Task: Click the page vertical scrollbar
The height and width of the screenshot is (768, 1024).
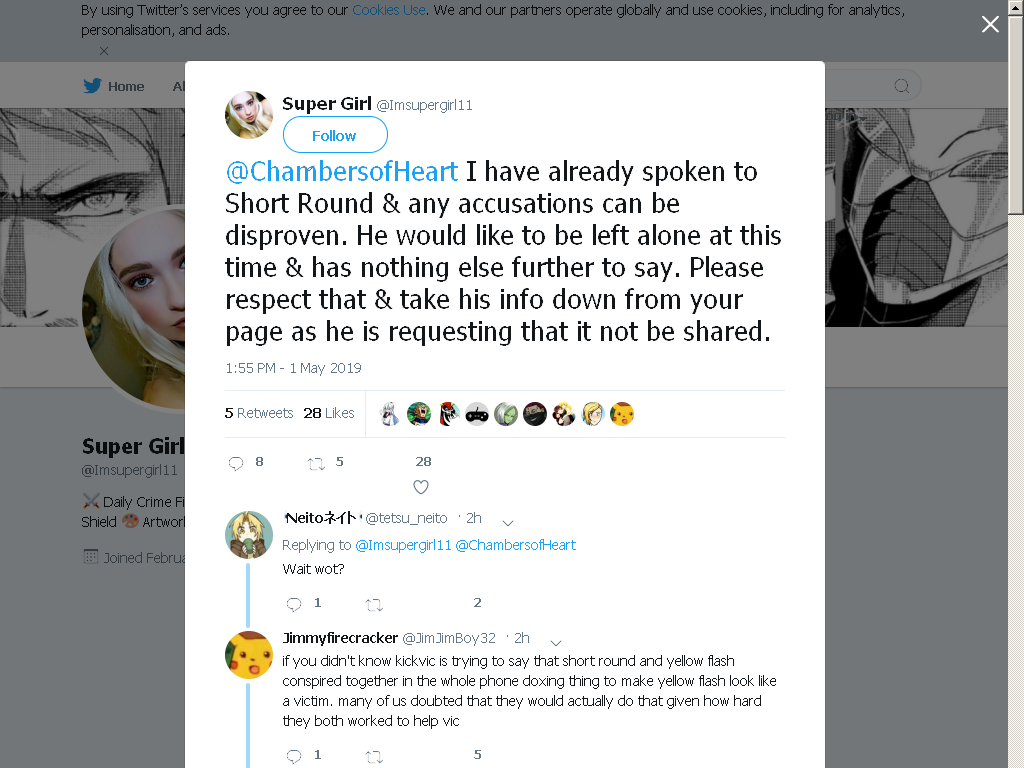Action: coord(1016,384)
